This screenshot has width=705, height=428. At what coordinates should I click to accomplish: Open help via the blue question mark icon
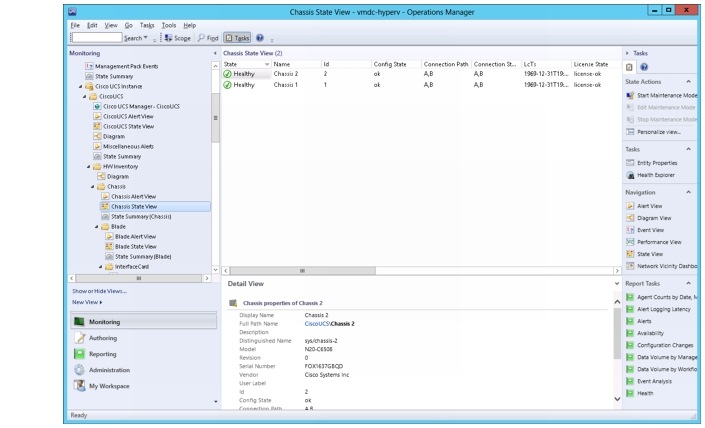(x=259, y=38)
